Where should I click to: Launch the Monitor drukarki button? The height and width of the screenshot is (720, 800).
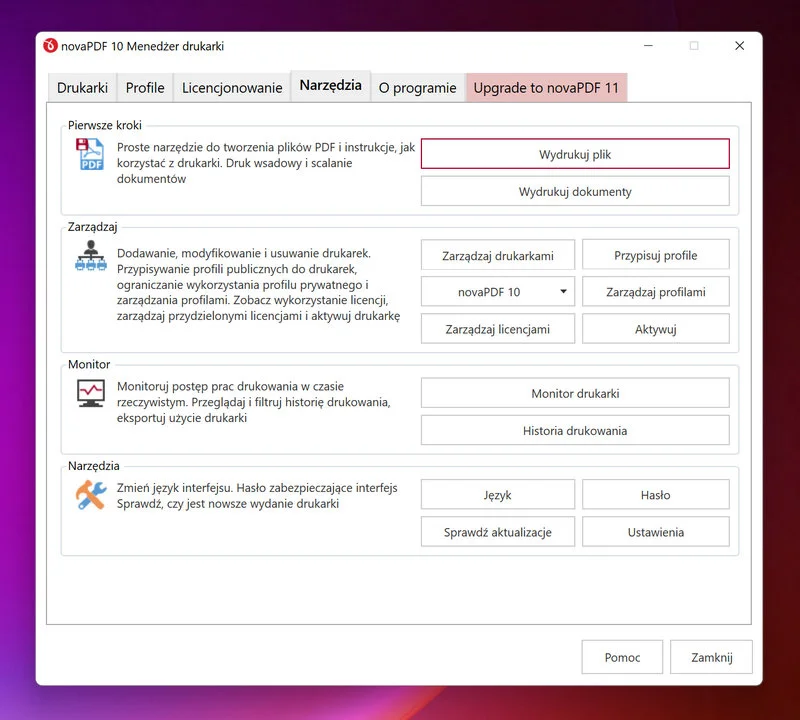click(x=575, y=394)
